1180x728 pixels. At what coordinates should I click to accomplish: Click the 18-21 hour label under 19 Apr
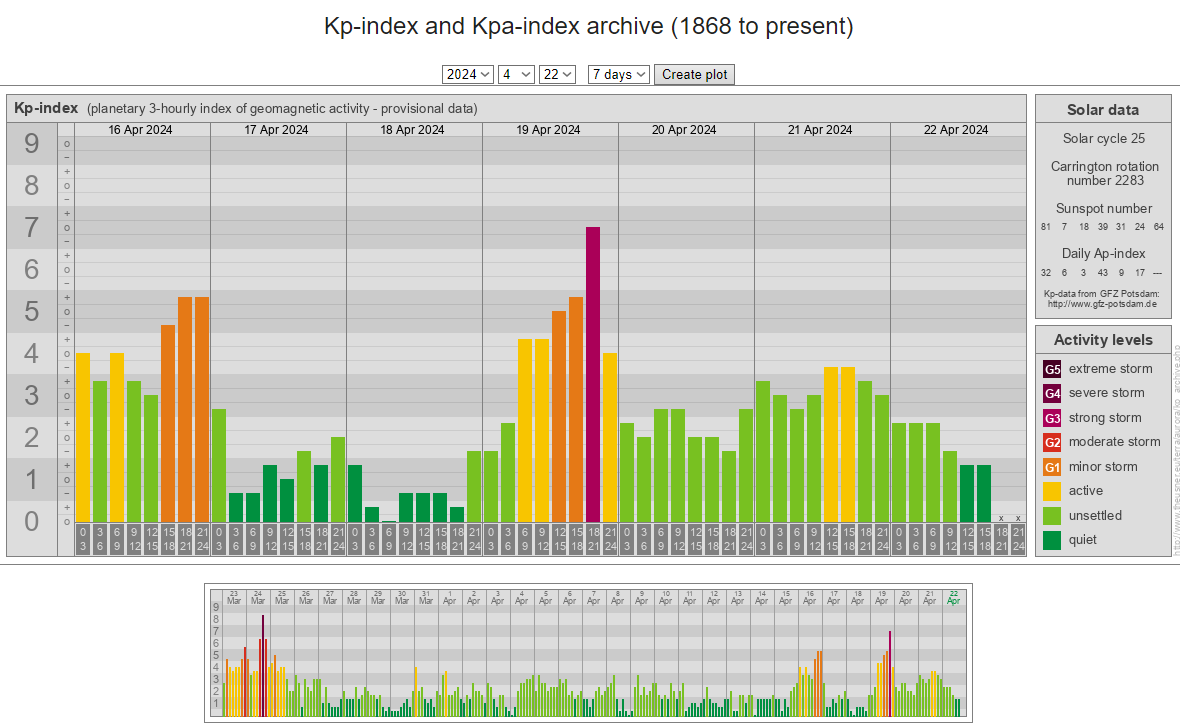[593, 540]
